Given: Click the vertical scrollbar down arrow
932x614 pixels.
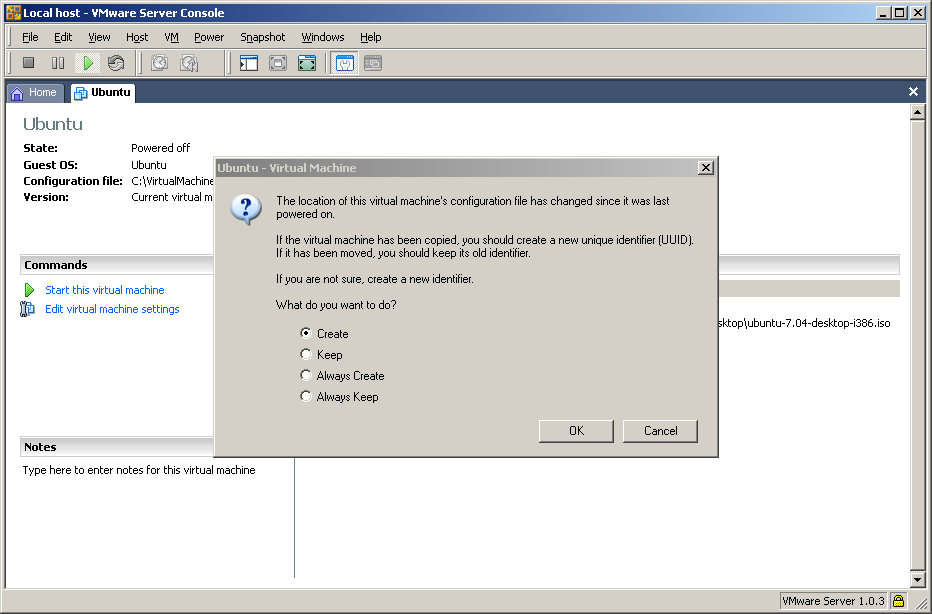Looking at the screenshot, I should 918,579.
